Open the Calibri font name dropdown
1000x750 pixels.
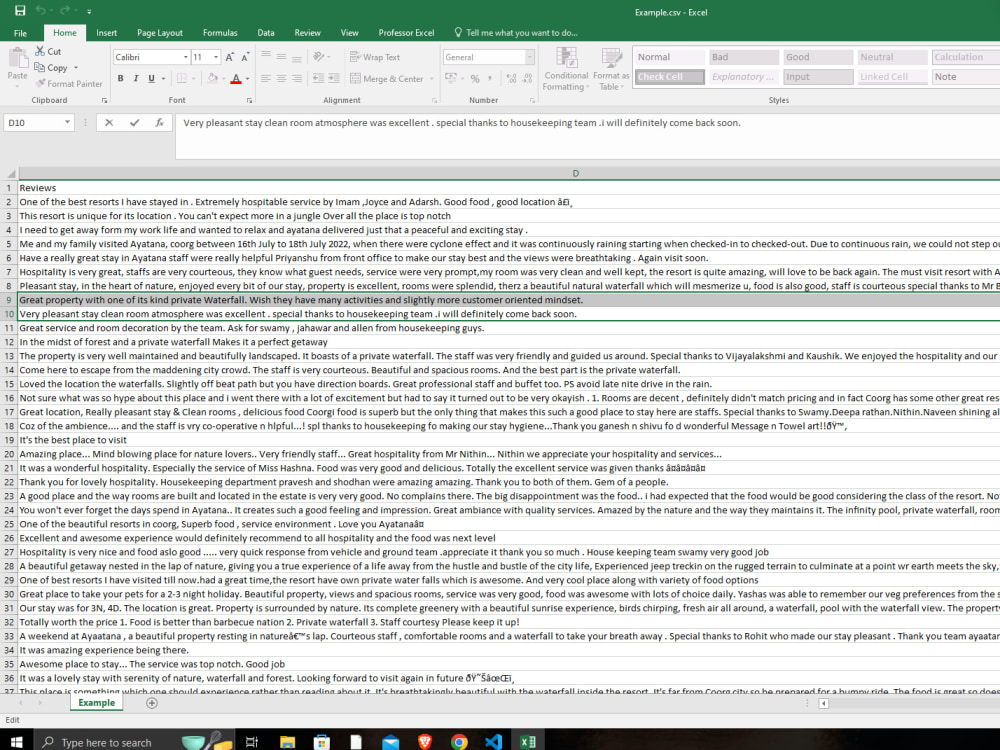(186, 57)
